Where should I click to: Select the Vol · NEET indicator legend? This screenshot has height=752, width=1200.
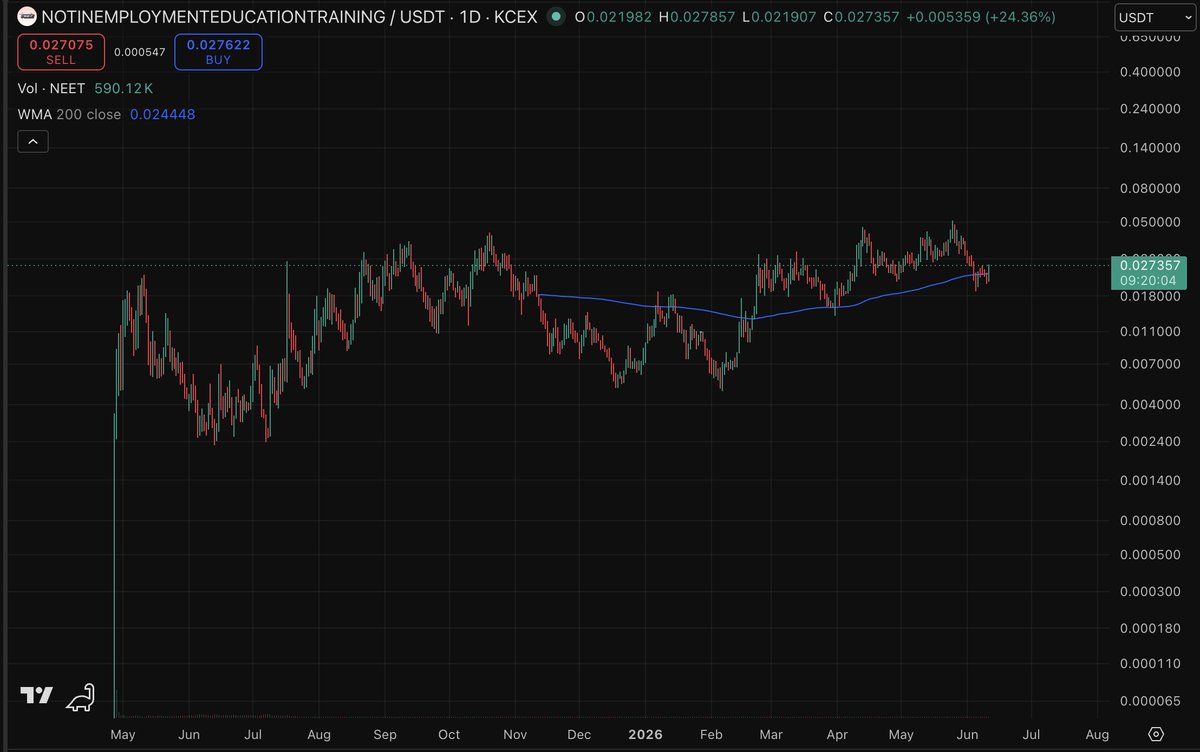tap(52, 89)
